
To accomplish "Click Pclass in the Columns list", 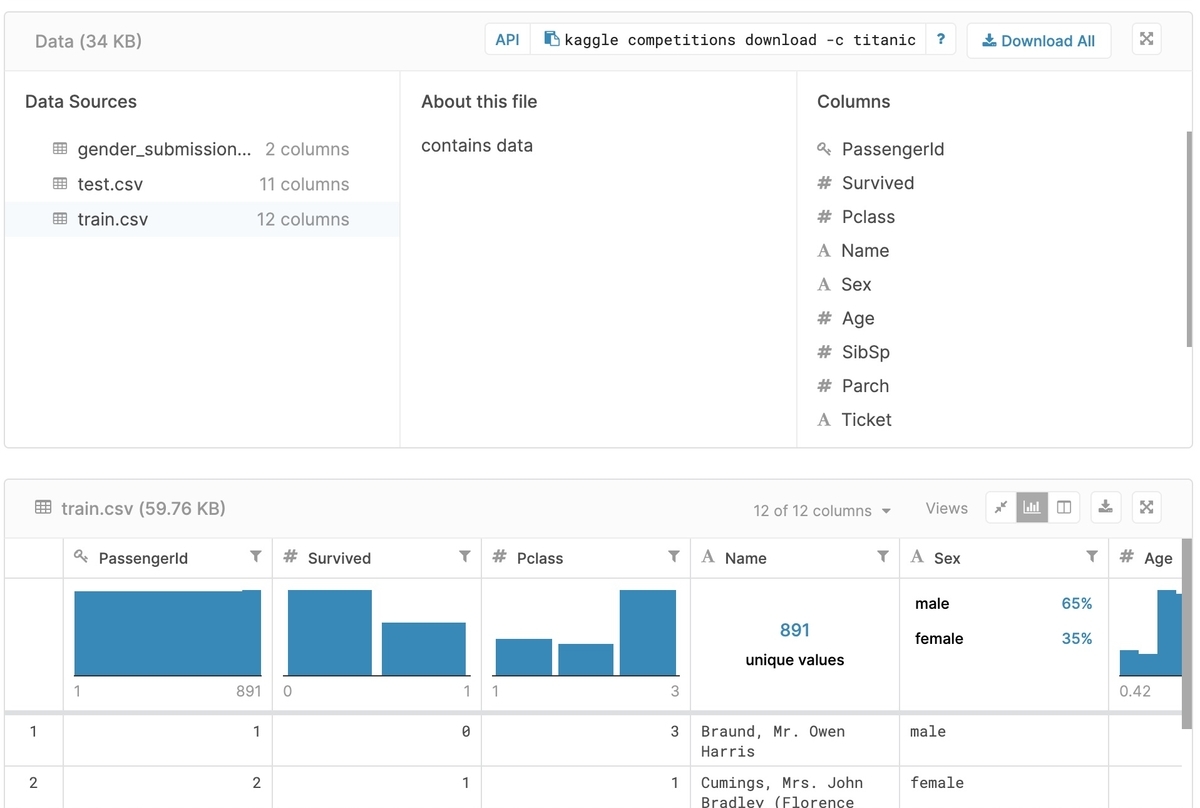I will [868, 217].
